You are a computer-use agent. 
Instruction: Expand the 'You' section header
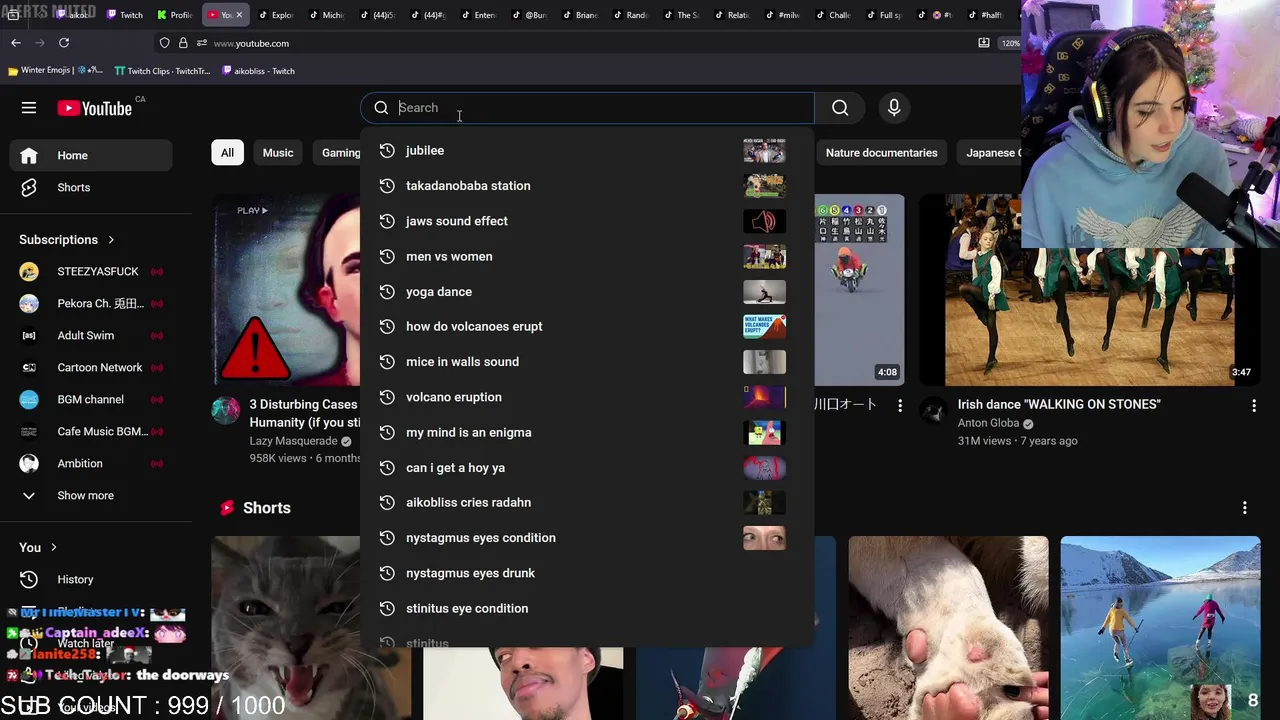[40, 547]
